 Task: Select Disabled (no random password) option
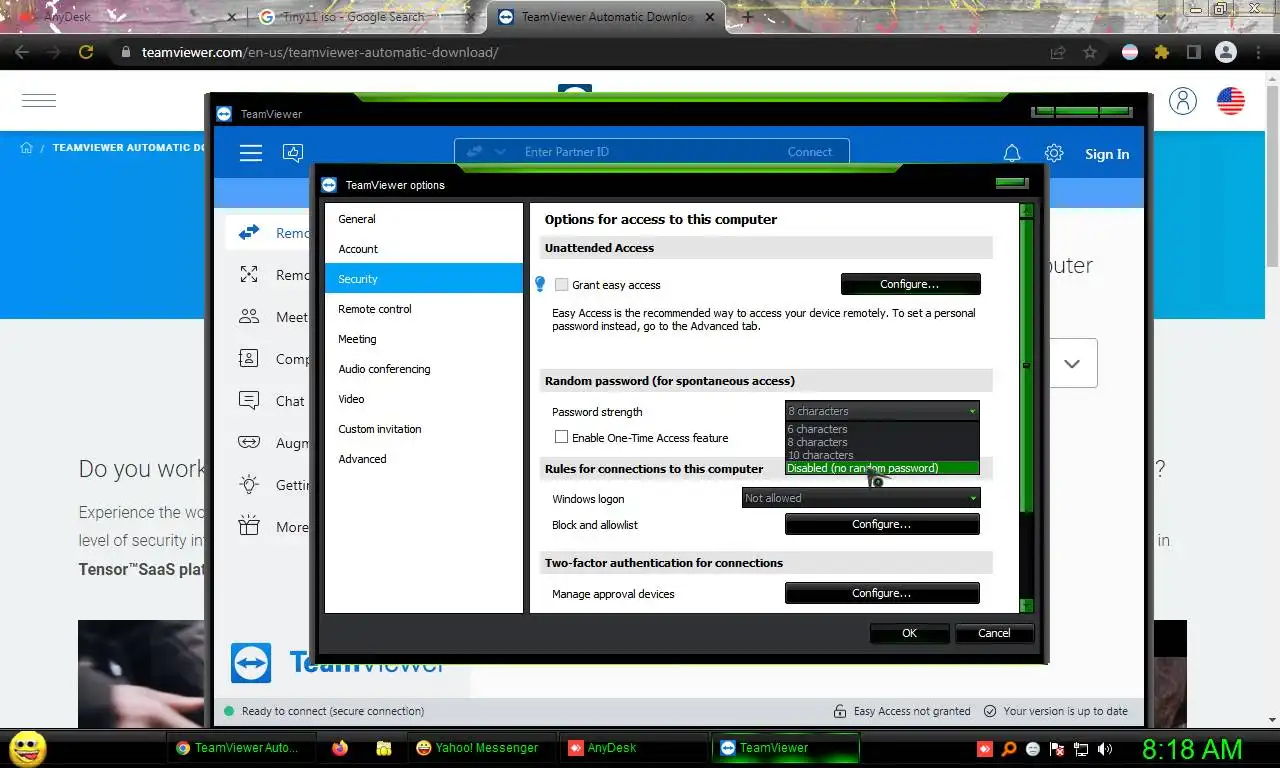point(882,468)
